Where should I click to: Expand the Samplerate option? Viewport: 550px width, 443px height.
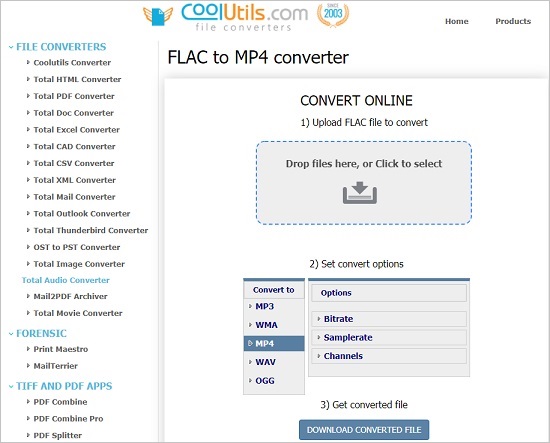pyautogui.click(x=389, y=337)
